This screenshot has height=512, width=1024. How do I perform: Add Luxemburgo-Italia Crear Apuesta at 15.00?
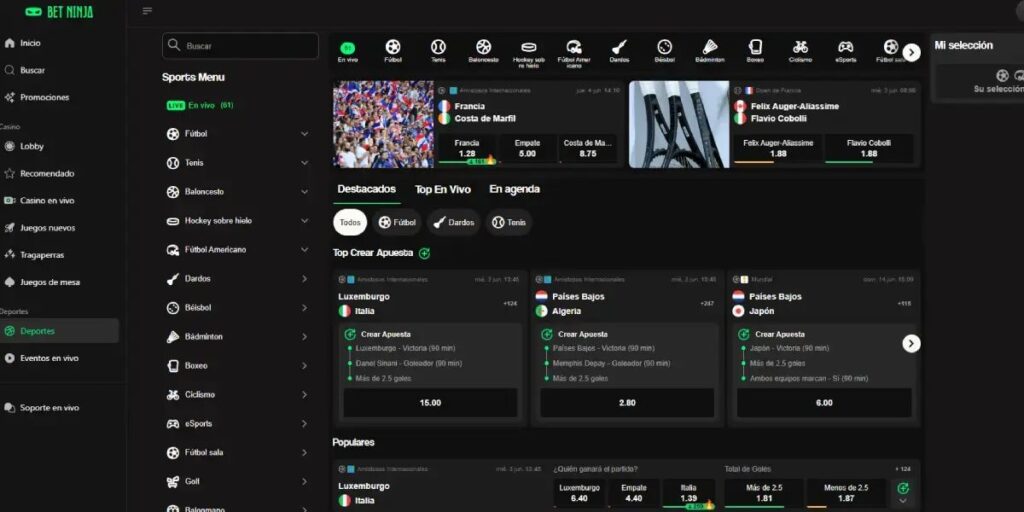click(x=430, y=403)
